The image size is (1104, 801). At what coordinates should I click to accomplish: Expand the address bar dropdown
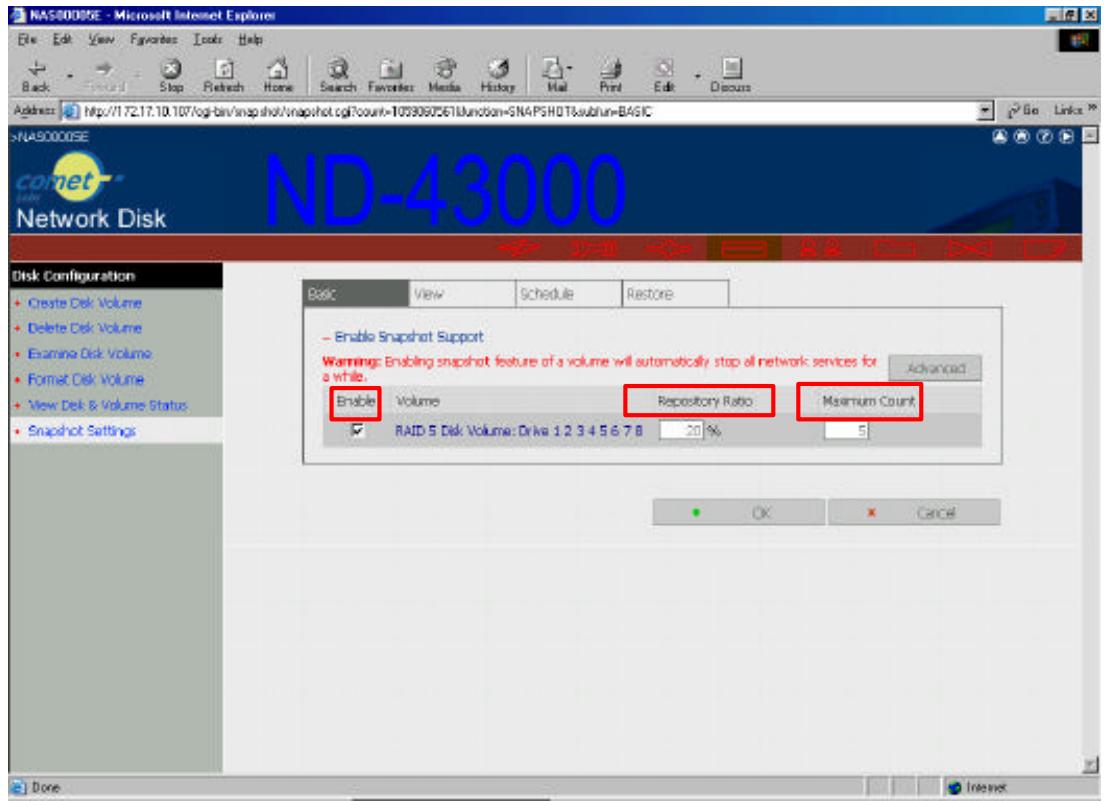[x=986, y=111]
